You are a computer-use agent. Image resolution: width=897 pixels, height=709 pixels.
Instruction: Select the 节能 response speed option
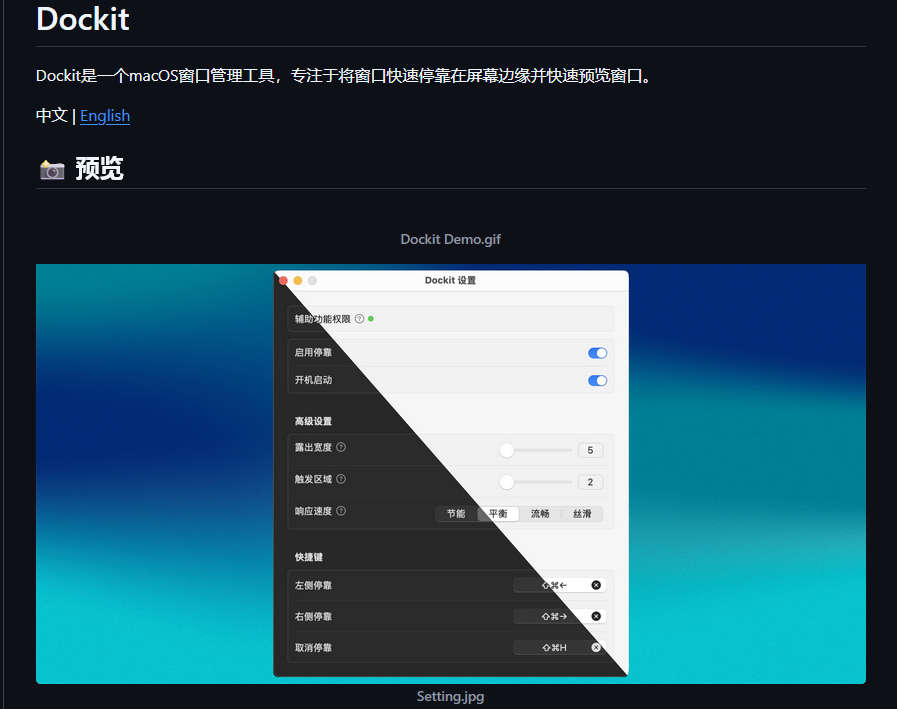(456, 514)
